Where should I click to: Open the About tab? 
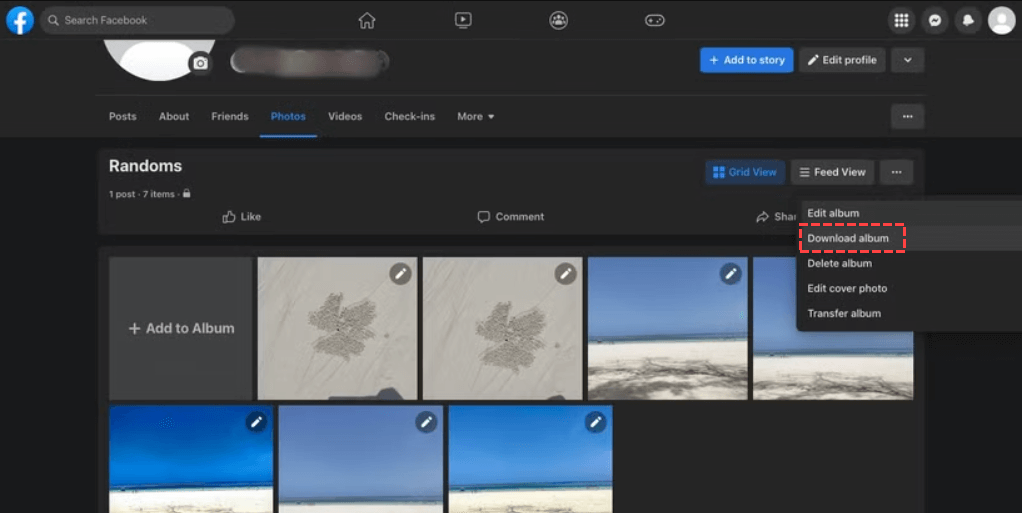tap(174, 116)
